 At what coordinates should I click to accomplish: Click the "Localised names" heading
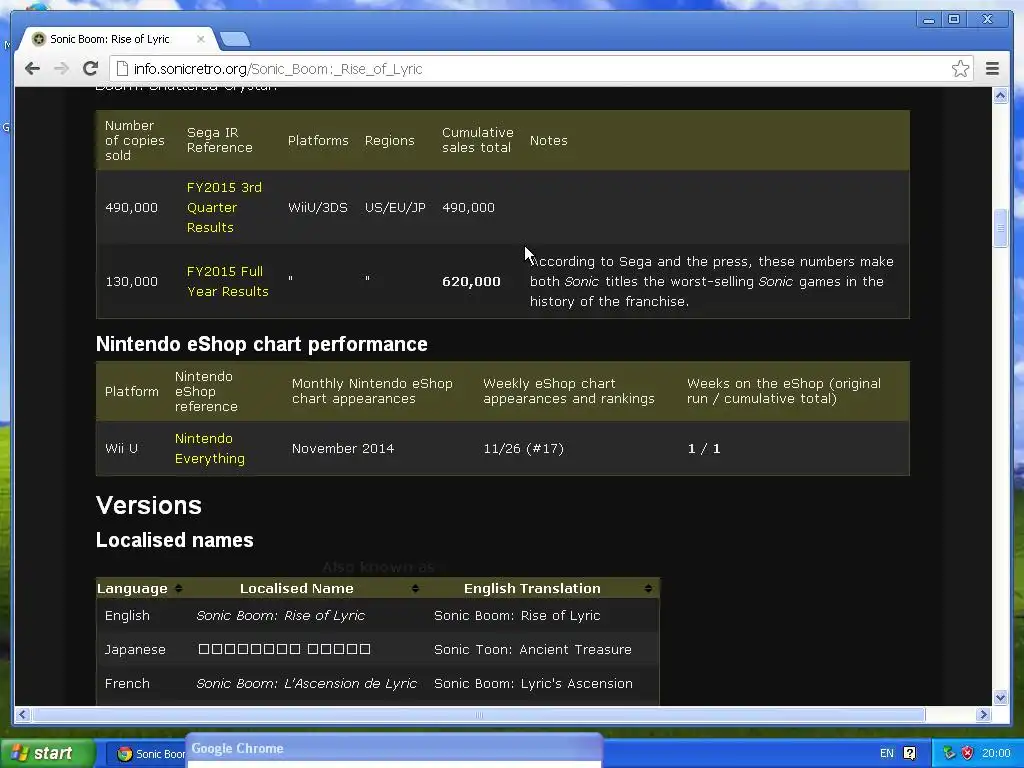pyautogui.click(x=174, y=540)
